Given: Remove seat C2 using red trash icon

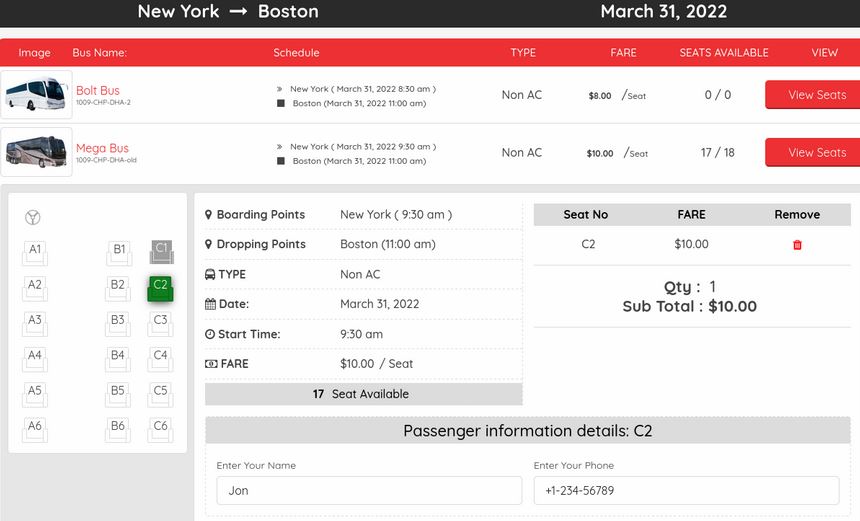Looking at the screenshot, I should (x=797, y=245).
